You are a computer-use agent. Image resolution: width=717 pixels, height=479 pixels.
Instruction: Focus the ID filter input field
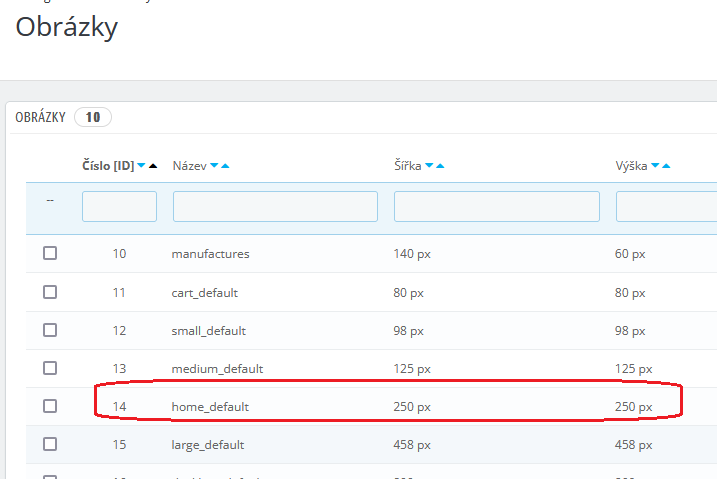tap(119, 206)
